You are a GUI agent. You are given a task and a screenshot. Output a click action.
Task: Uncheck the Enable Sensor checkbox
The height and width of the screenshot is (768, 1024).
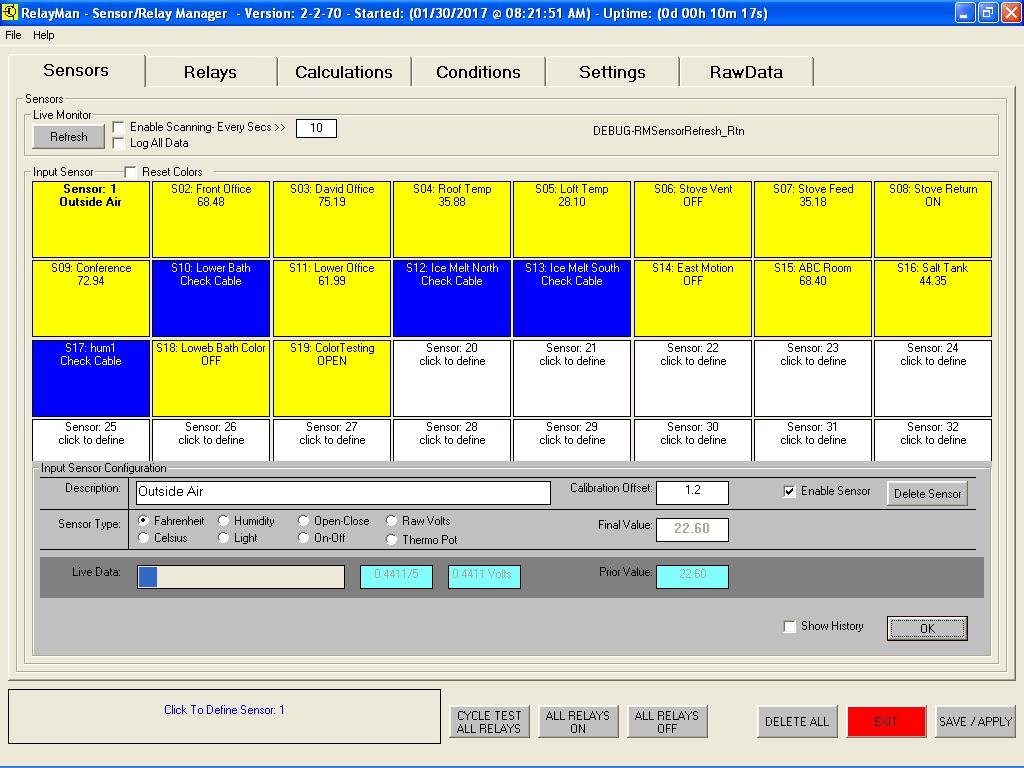[790, 492]
